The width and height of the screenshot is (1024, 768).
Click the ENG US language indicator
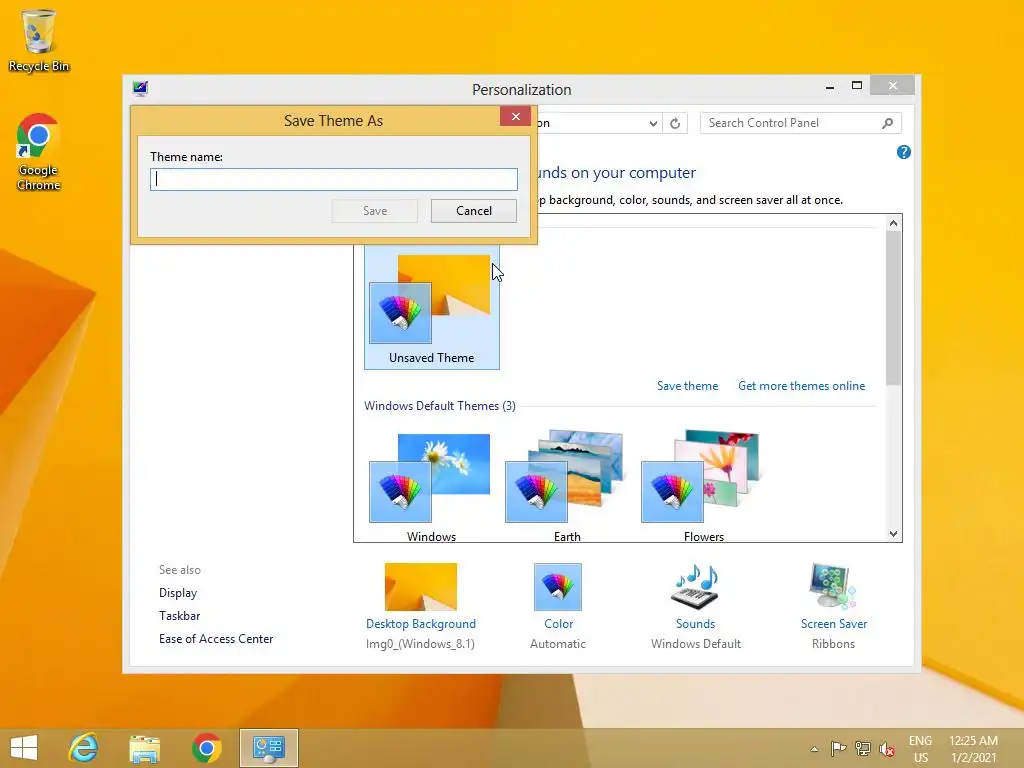(x=920, y=749)
